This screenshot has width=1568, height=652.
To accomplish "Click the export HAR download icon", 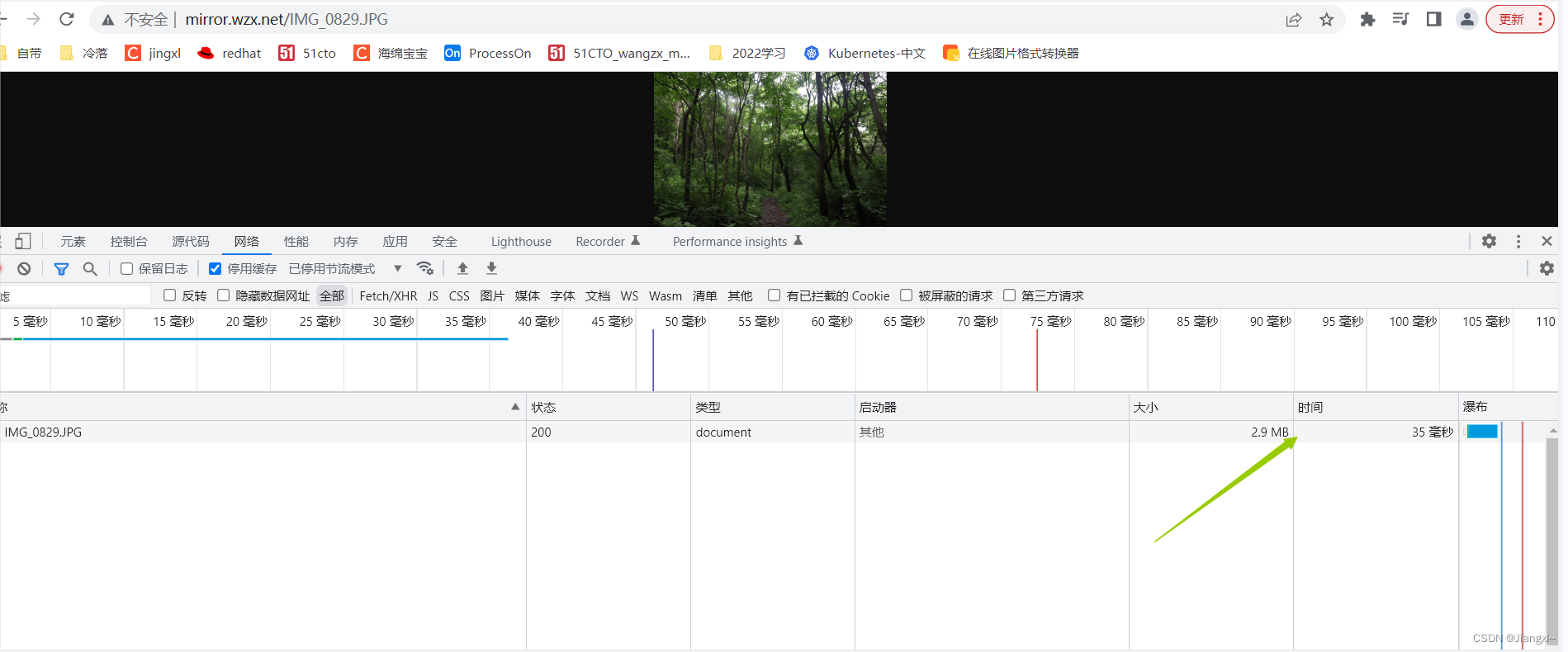I will coord(491,268).
